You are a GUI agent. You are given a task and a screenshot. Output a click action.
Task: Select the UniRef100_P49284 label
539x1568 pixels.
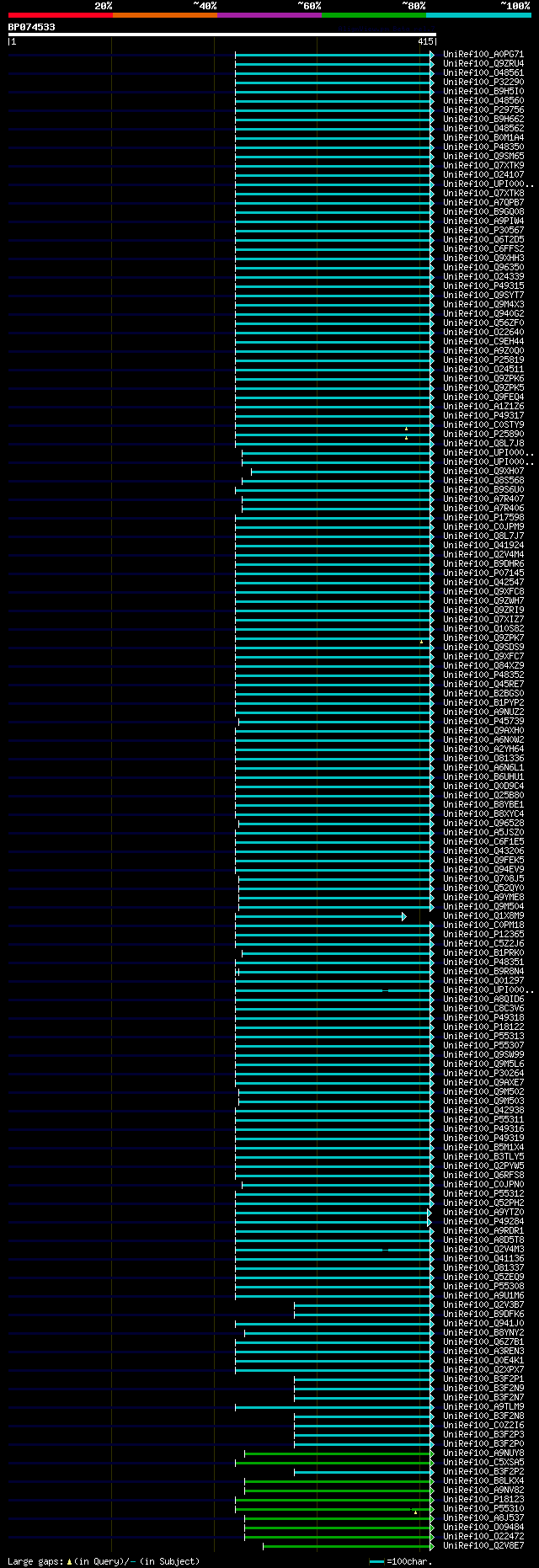[x=483, y=1222]
